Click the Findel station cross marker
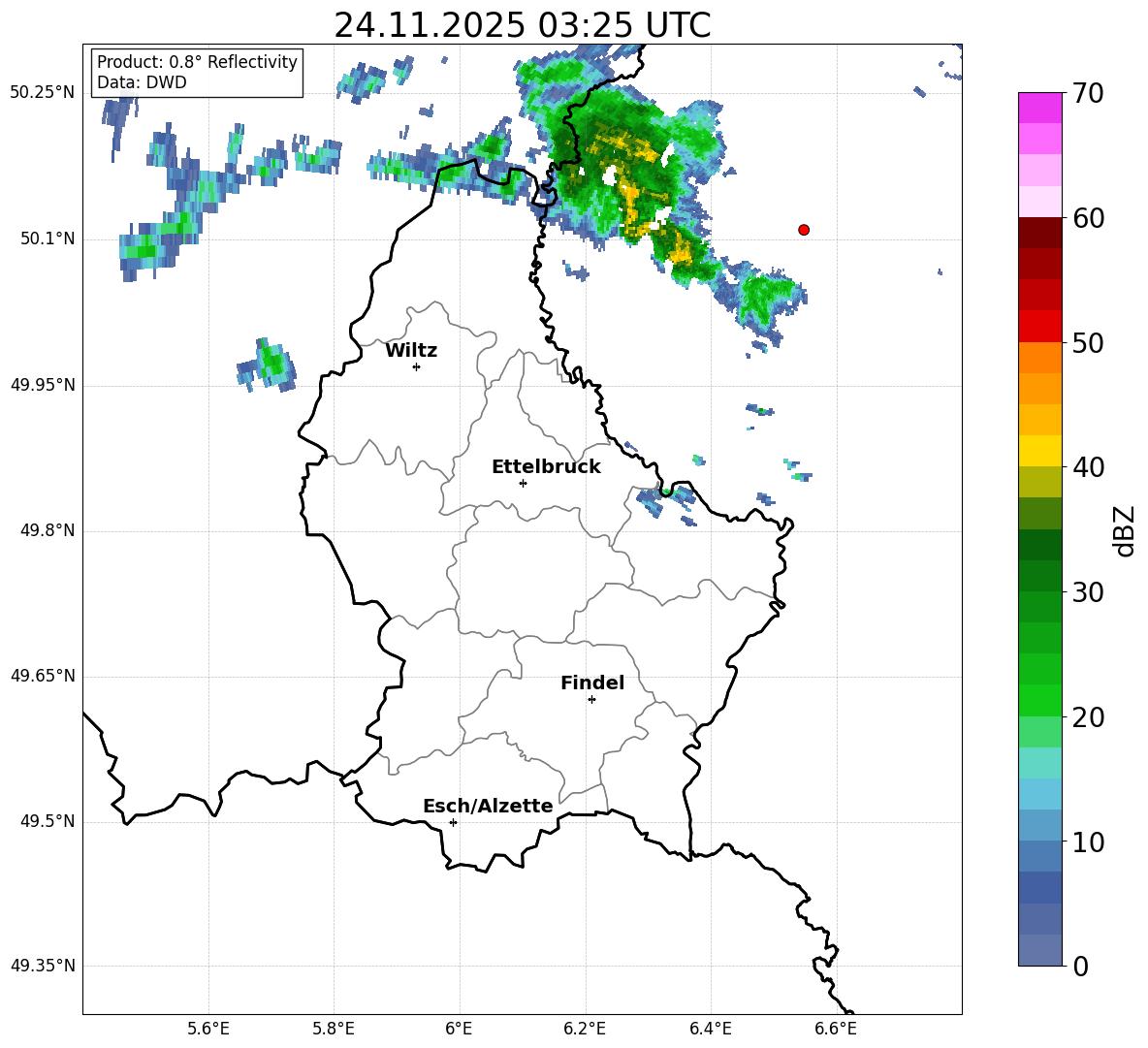1148x1048 pixels. [x=591, y=700]
